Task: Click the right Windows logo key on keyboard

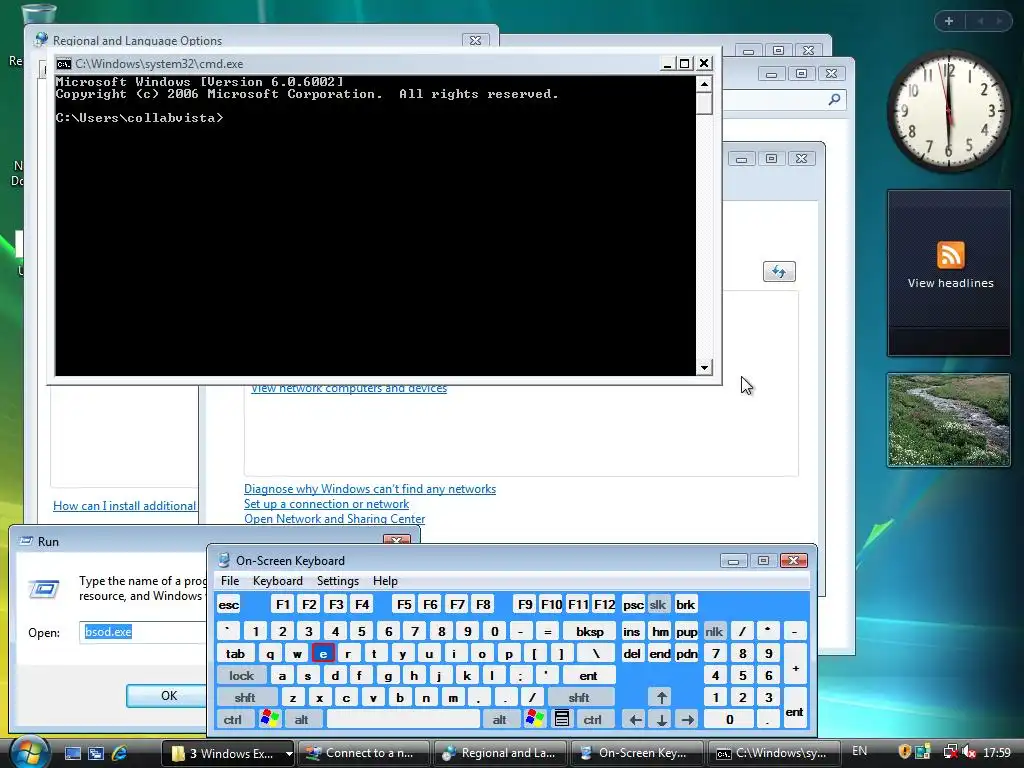Action: point(534,719)
